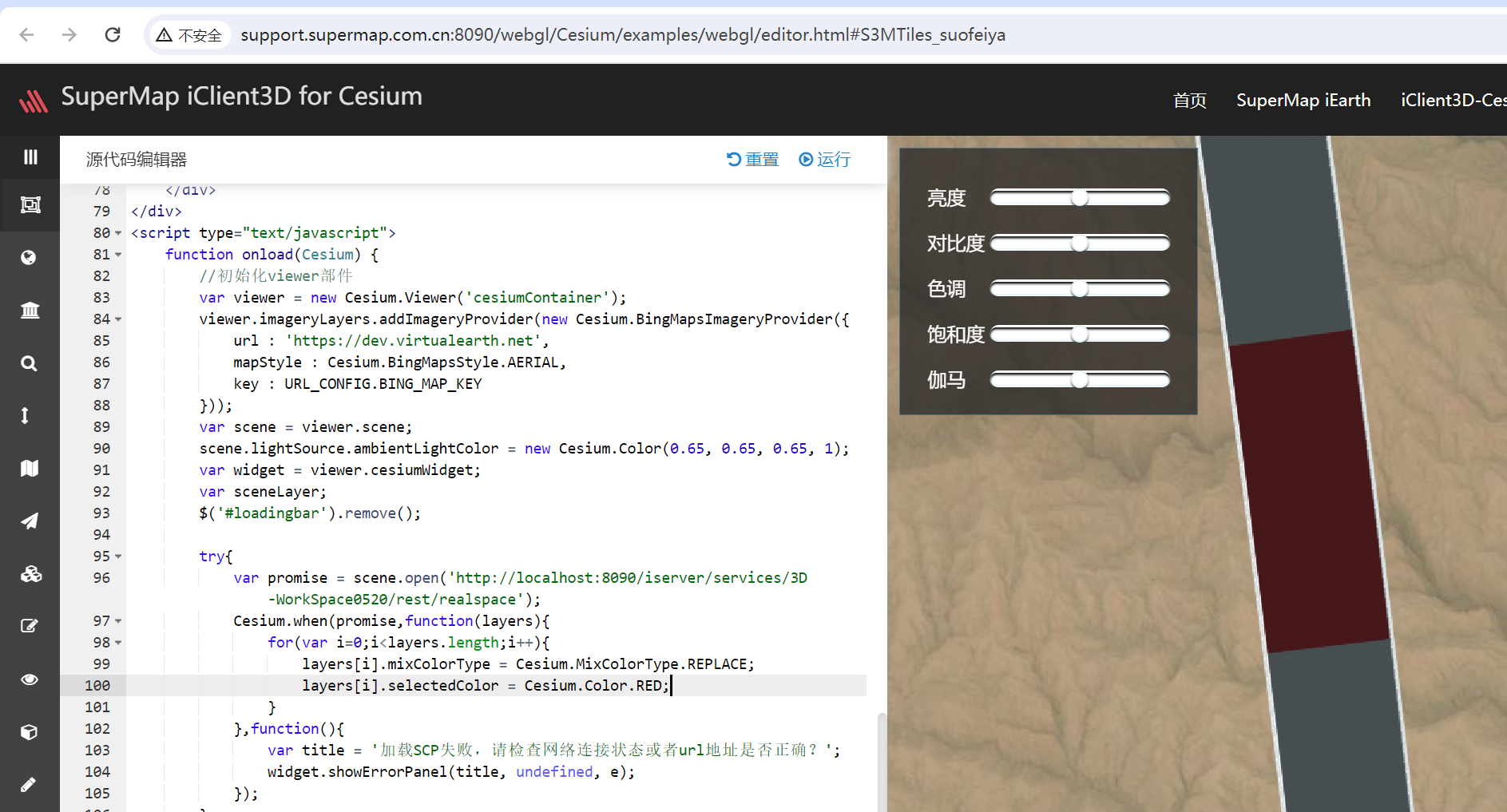Click the URL_CONFIG.BING_MAP_KEY code text
1507x812 pixels.
(x=383, y=384)
